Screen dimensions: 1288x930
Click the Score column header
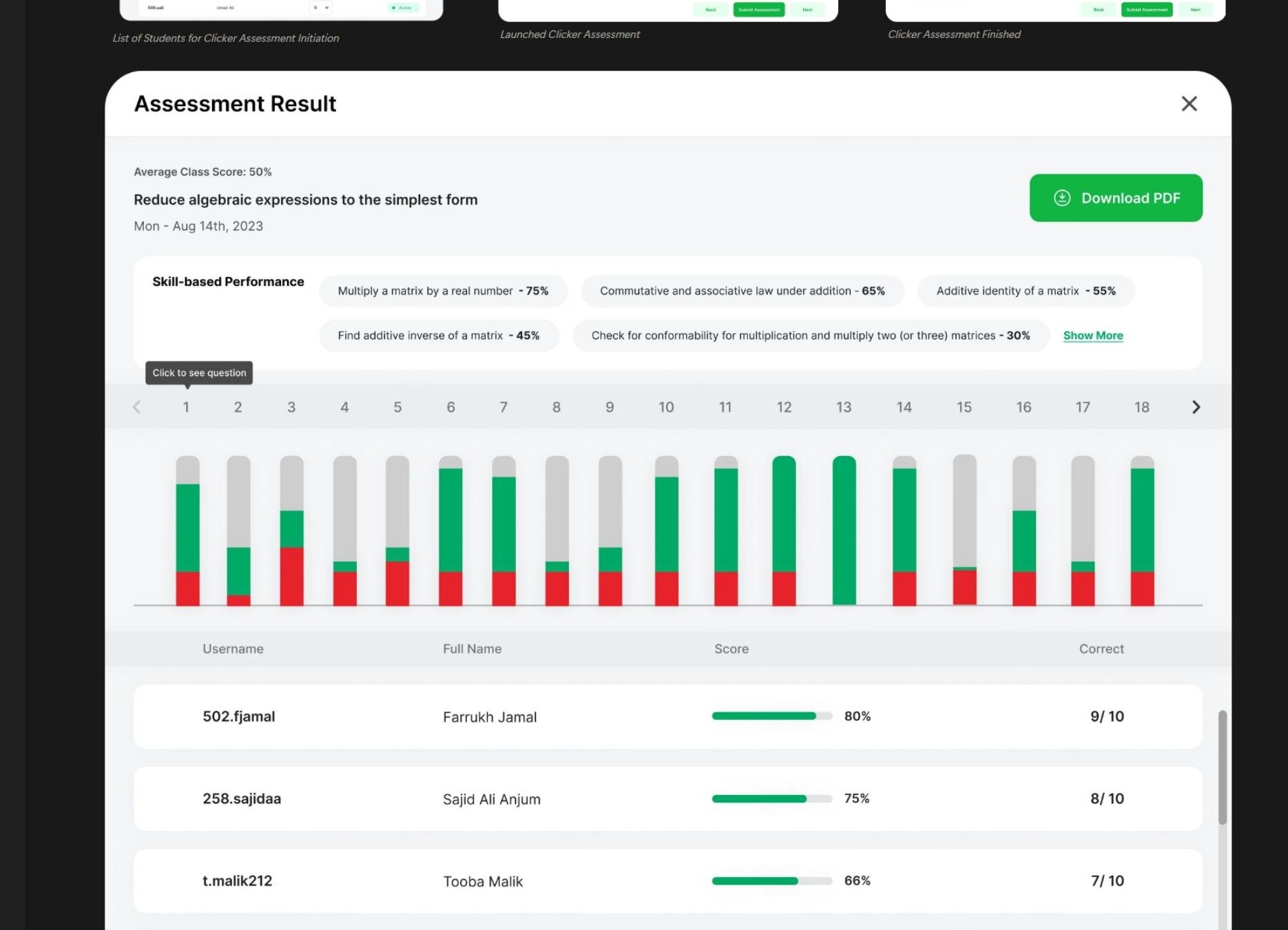point(731,649)
